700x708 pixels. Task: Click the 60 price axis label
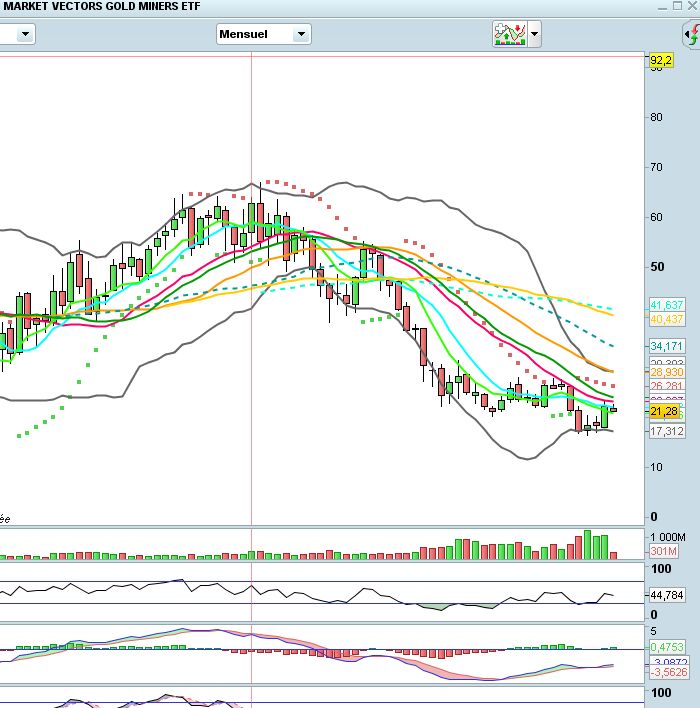pyautogui.click(x=656, y=217)
